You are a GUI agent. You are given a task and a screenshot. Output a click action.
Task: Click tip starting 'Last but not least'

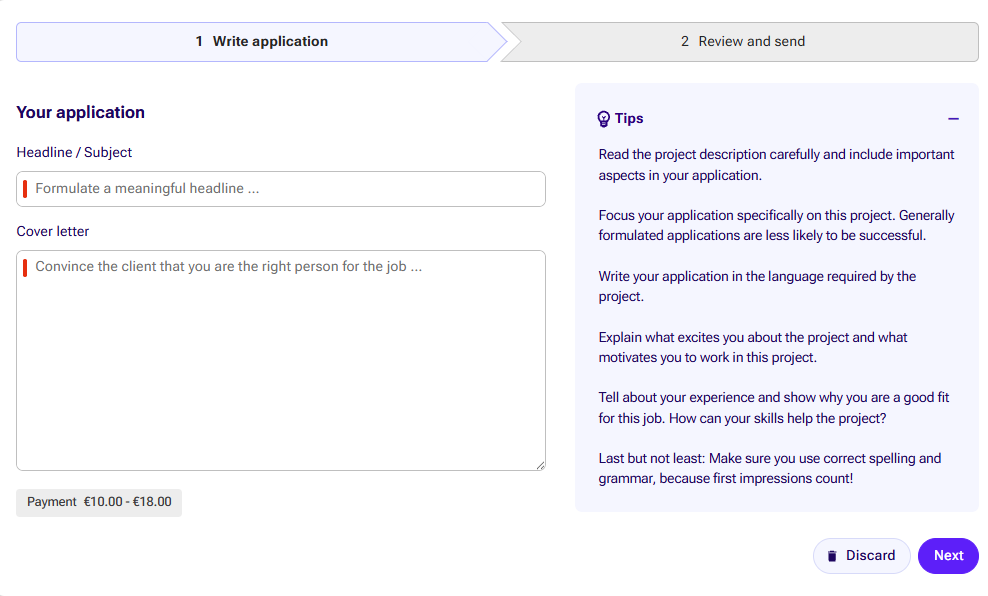770,468
